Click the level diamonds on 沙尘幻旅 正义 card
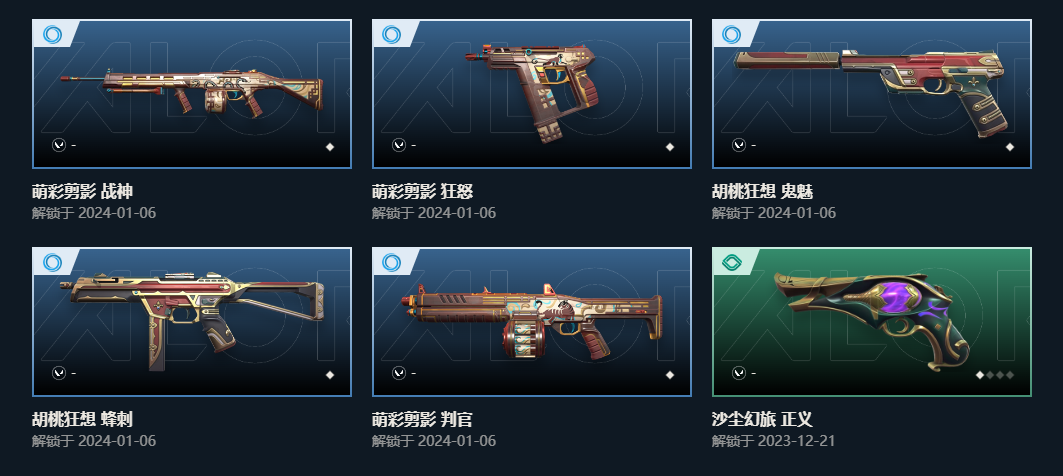 pos(995,374)
